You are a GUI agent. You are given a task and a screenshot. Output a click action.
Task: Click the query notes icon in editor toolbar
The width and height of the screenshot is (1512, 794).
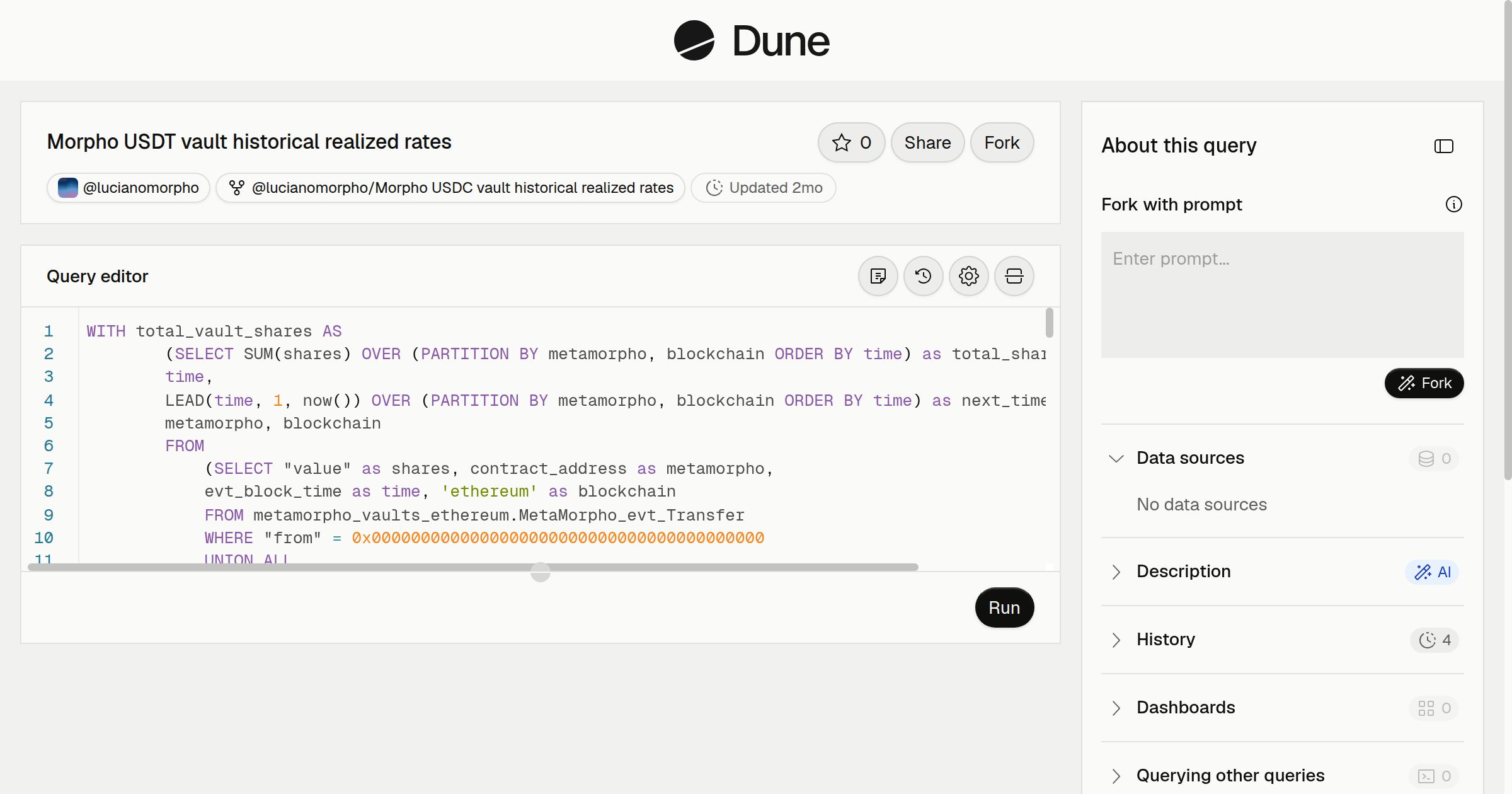(878, 276)
